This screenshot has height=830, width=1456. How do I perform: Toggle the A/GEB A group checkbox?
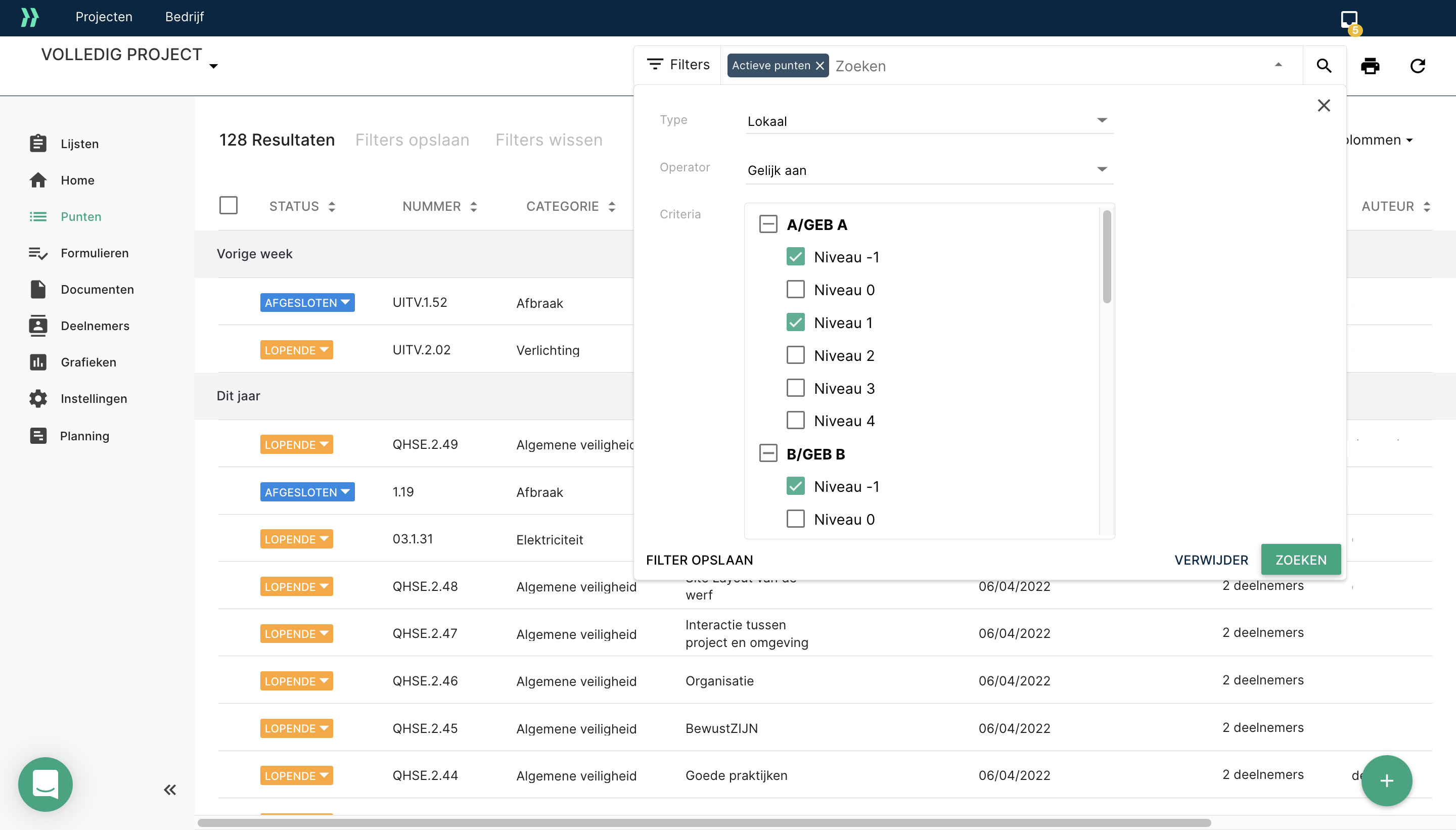coord(768,223)
